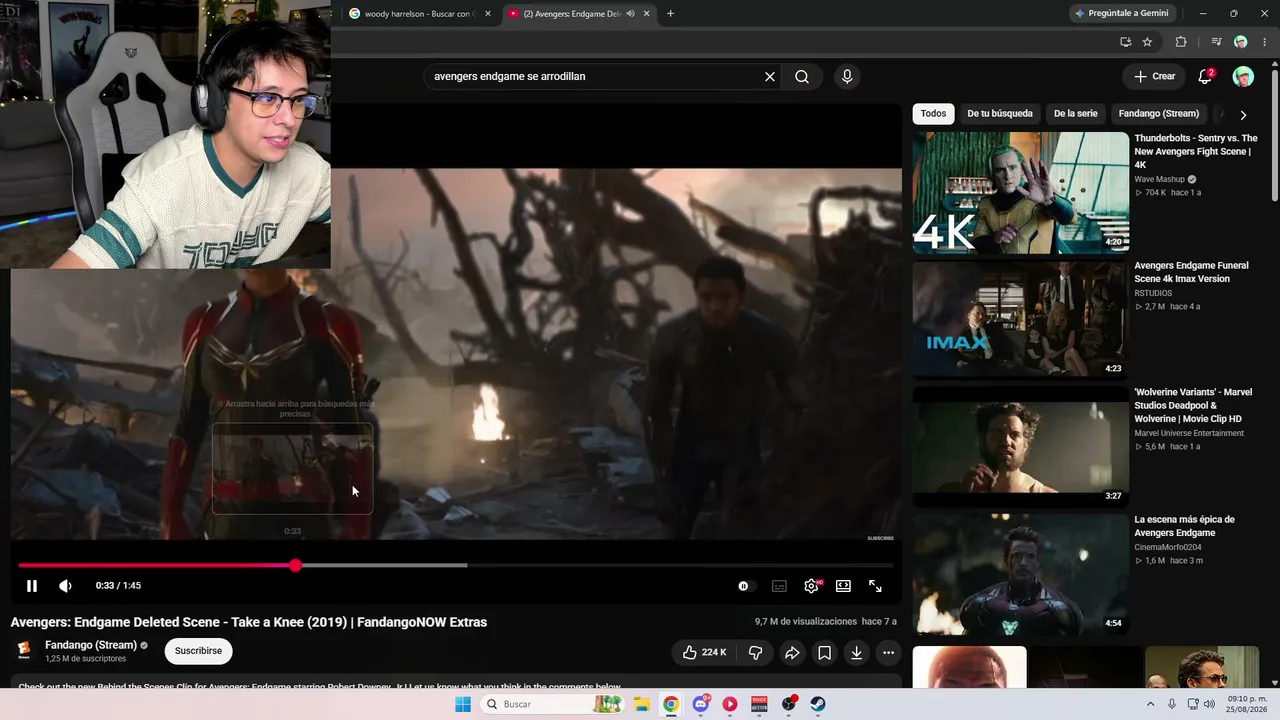Play the Wolverine Variants clip thumbnail
The height and width of the screenshot is (720, 1280).
[1021, 447]
